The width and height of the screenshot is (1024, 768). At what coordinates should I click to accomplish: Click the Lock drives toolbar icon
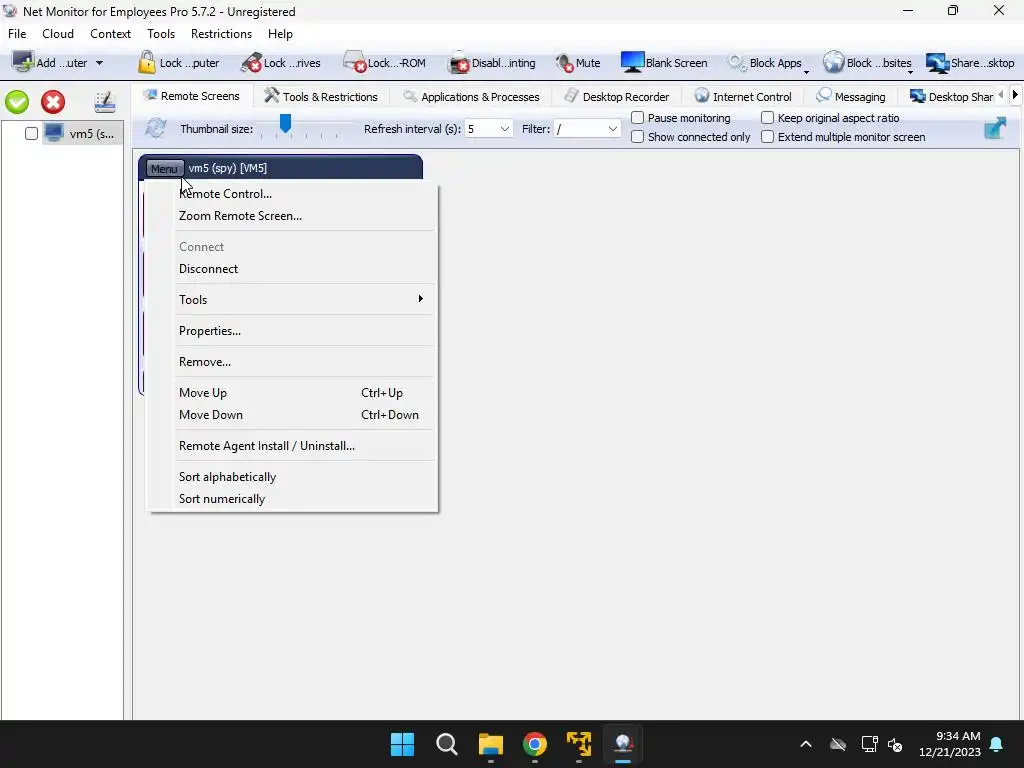click(251, 63)
